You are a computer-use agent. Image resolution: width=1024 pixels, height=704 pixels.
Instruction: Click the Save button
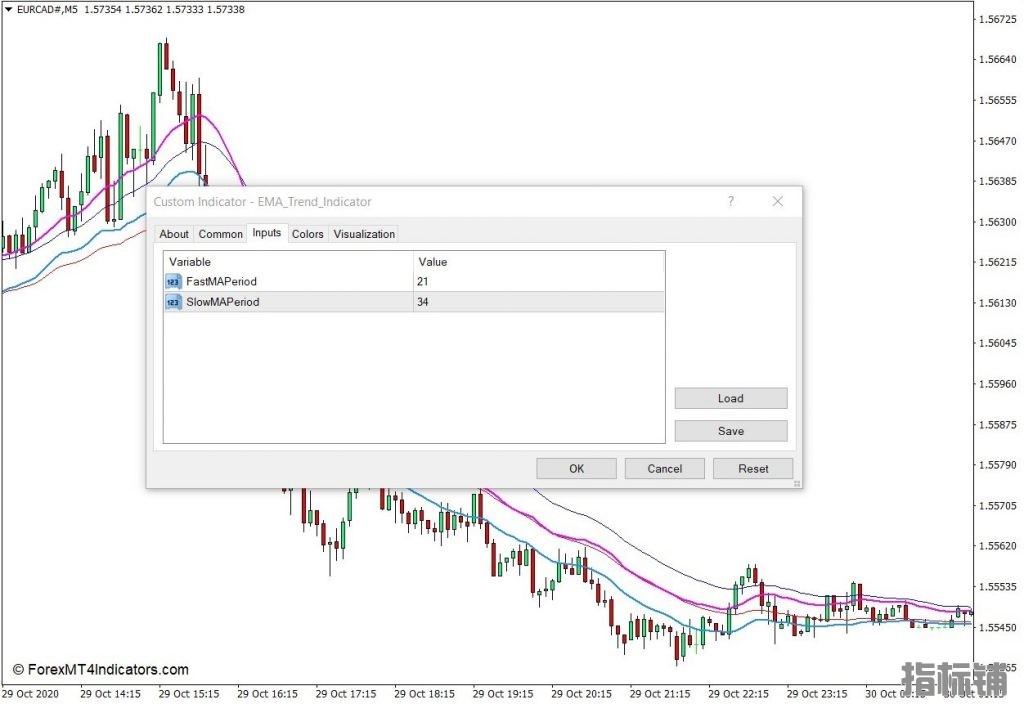point(731,431)
